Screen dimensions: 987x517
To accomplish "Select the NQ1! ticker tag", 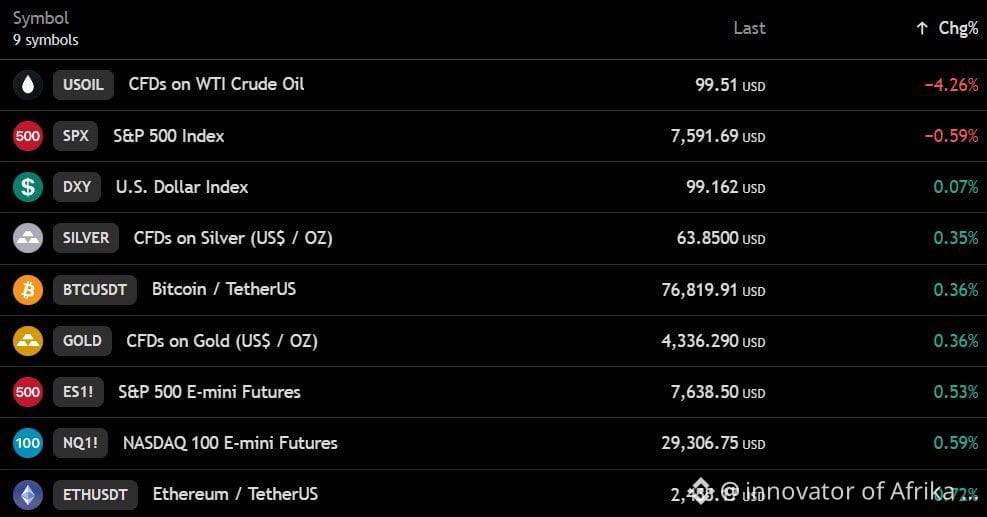I will [x=81, y=443].
